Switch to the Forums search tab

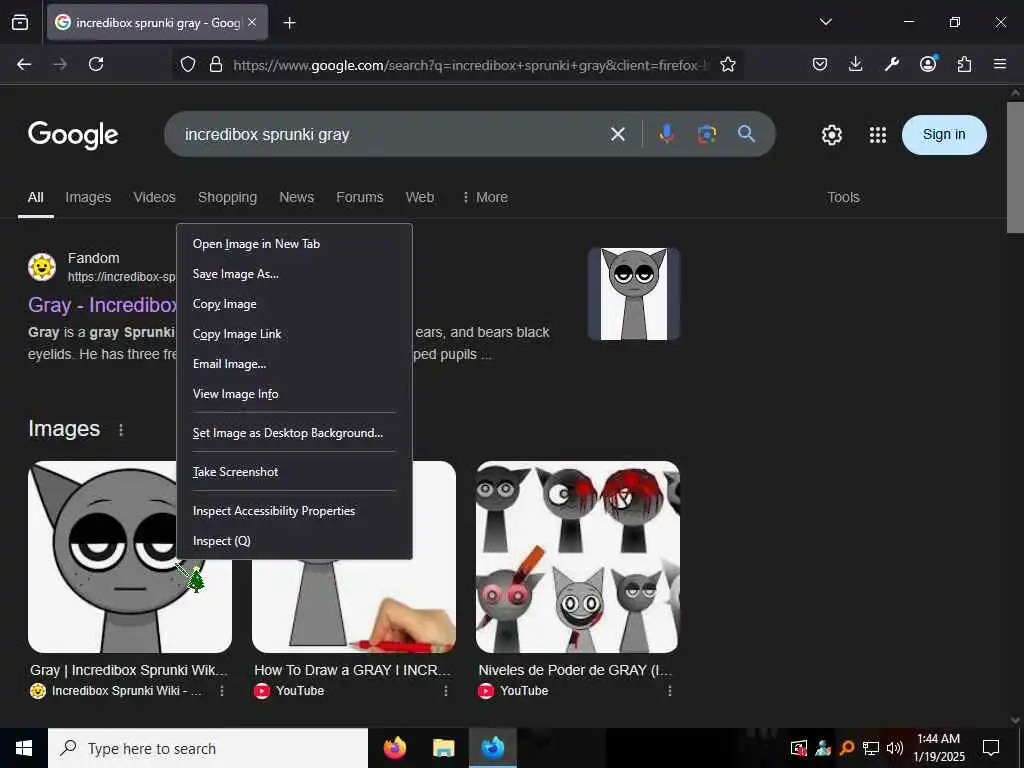point(360,197)
